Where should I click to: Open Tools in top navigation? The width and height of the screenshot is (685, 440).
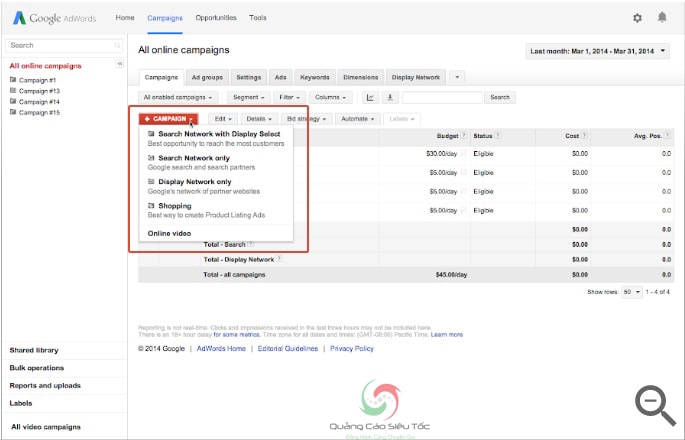click(x=258, y=18)
